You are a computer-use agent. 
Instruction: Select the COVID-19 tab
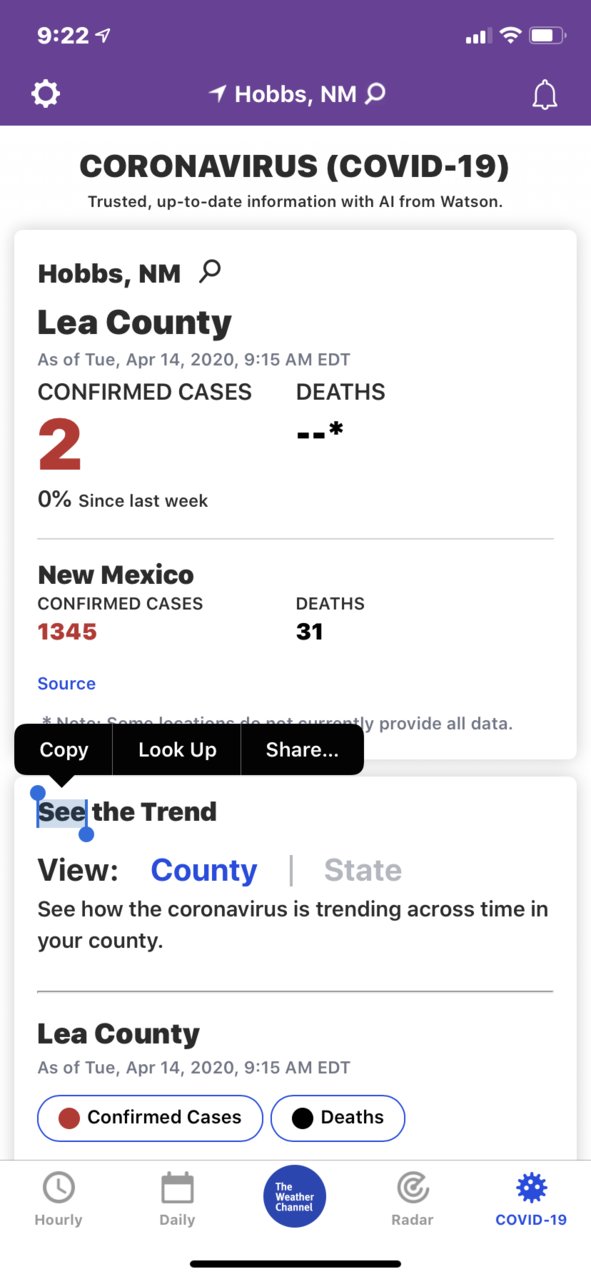click(x=531, y=1200)
